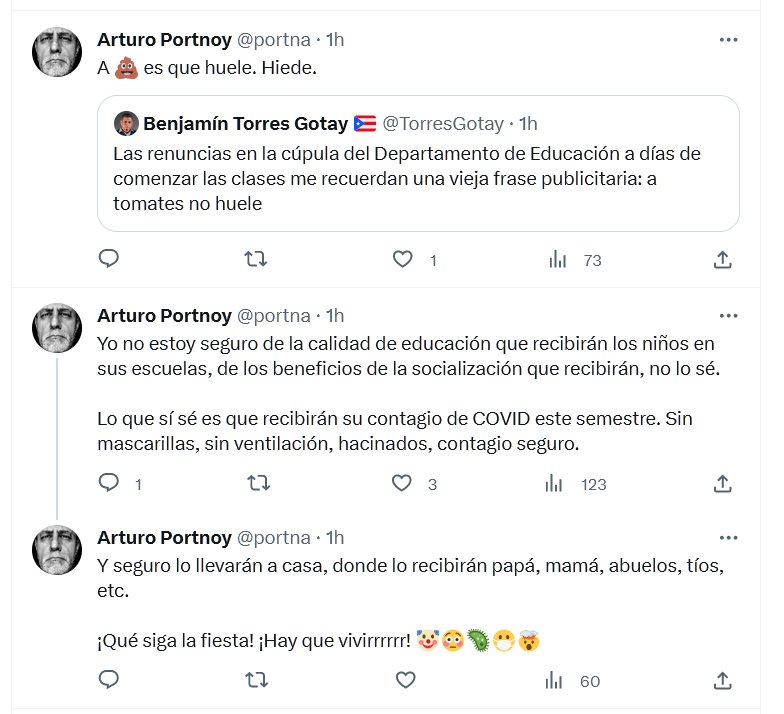
Task: Reply to the COVID contagio tweet
Action: click(110, 484)
